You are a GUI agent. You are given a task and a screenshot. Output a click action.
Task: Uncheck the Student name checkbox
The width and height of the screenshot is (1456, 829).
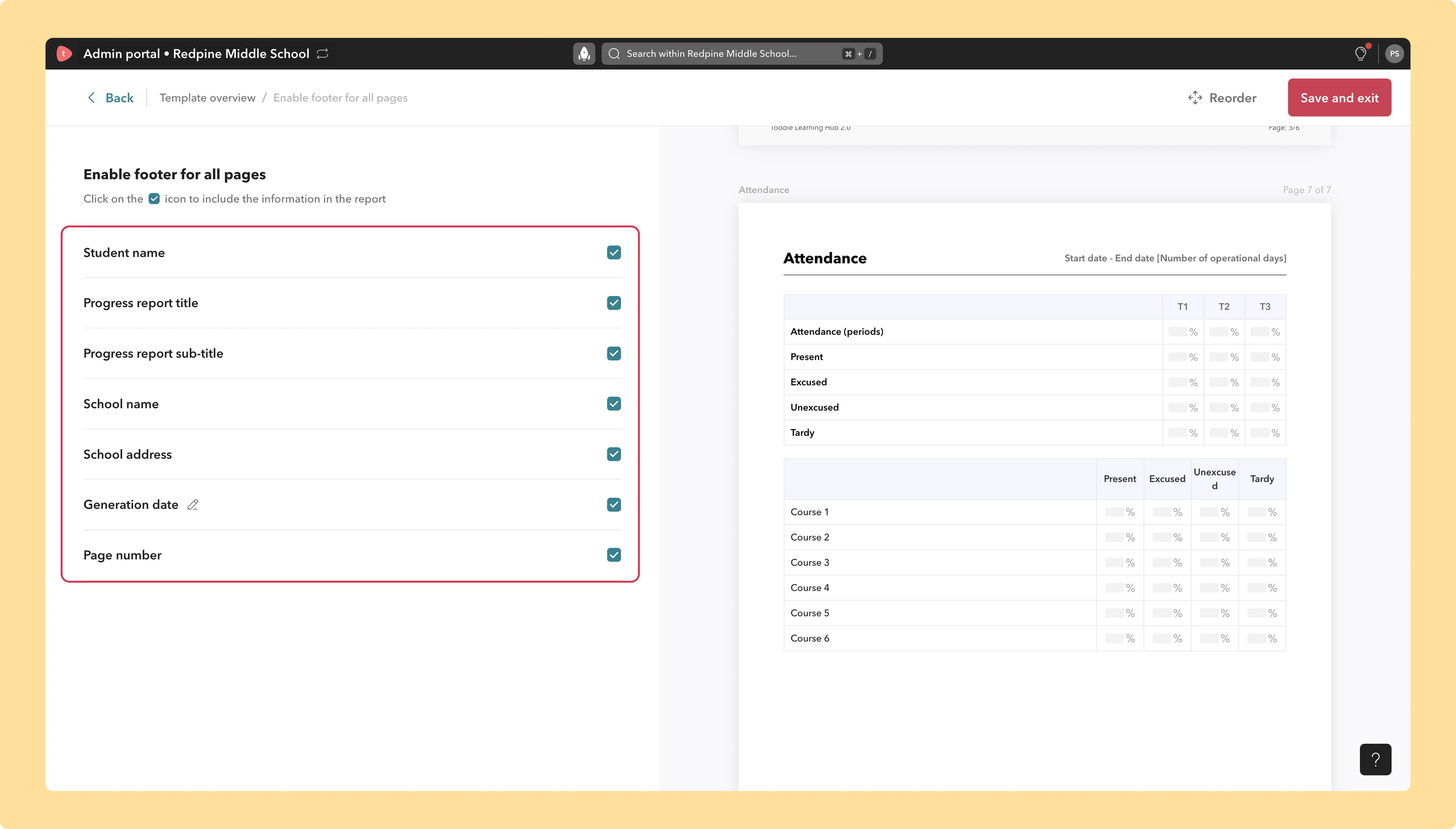614,253
